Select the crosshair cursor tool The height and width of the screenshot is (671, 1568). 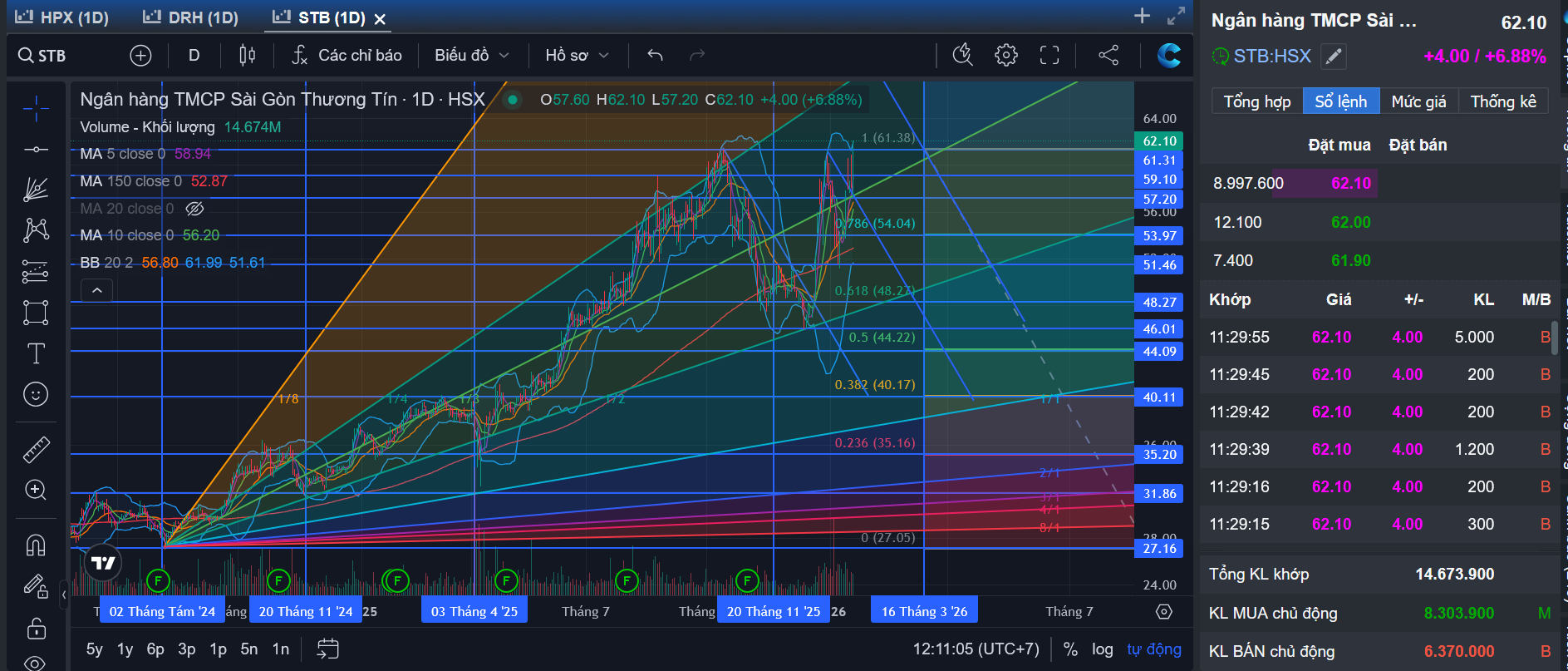coord(36,108)
